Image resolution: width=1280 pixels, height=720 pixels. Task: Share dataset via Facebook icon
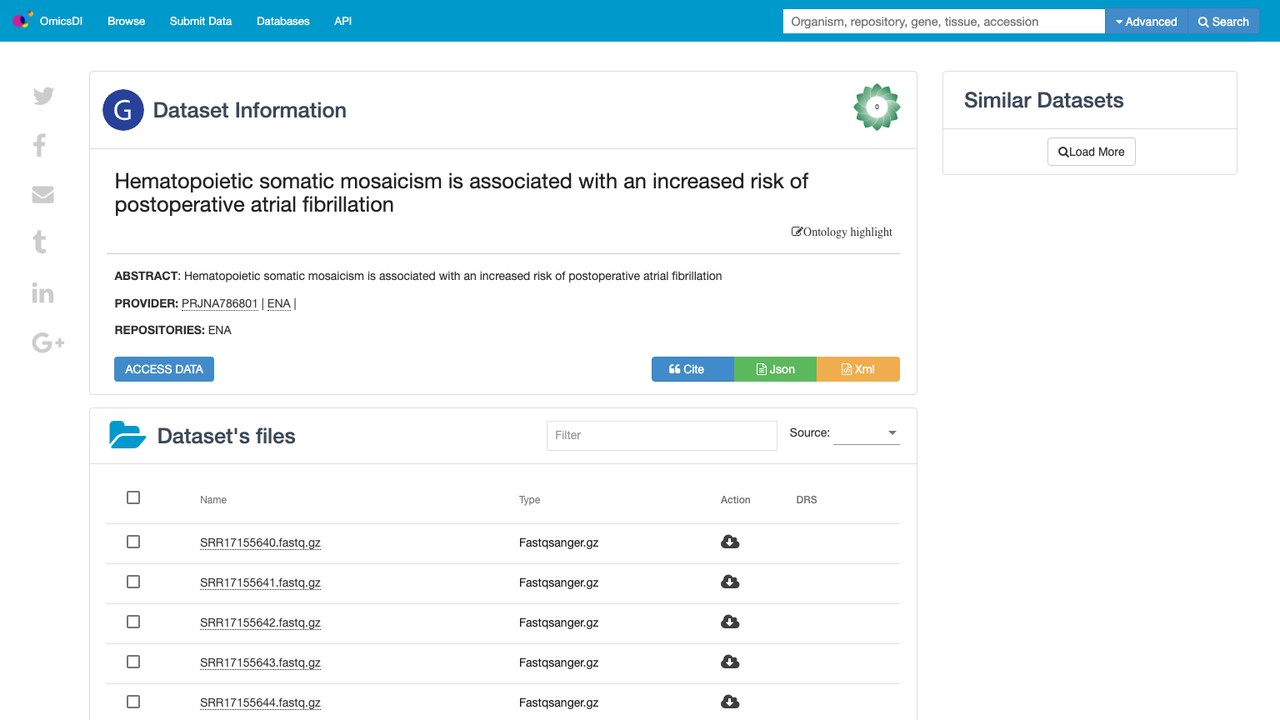pos(40,146)
